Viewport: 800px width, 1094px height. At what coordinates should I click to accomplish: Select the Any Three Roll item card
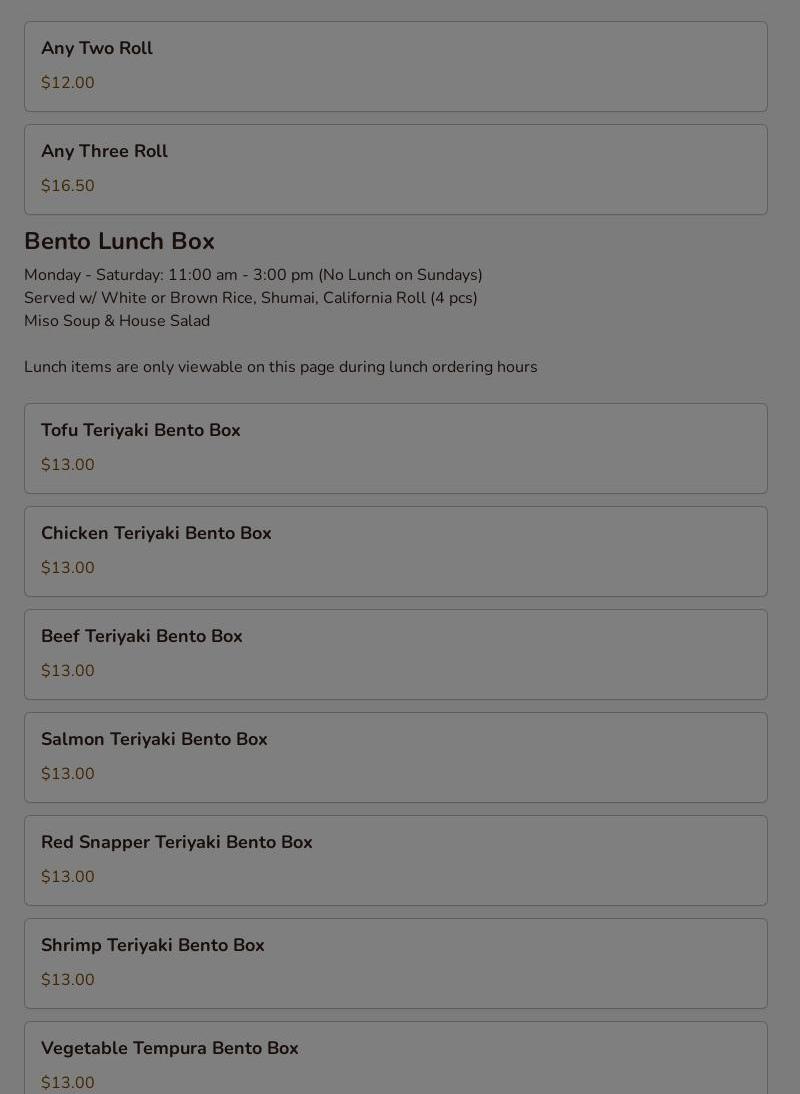[x=395, y=170]
